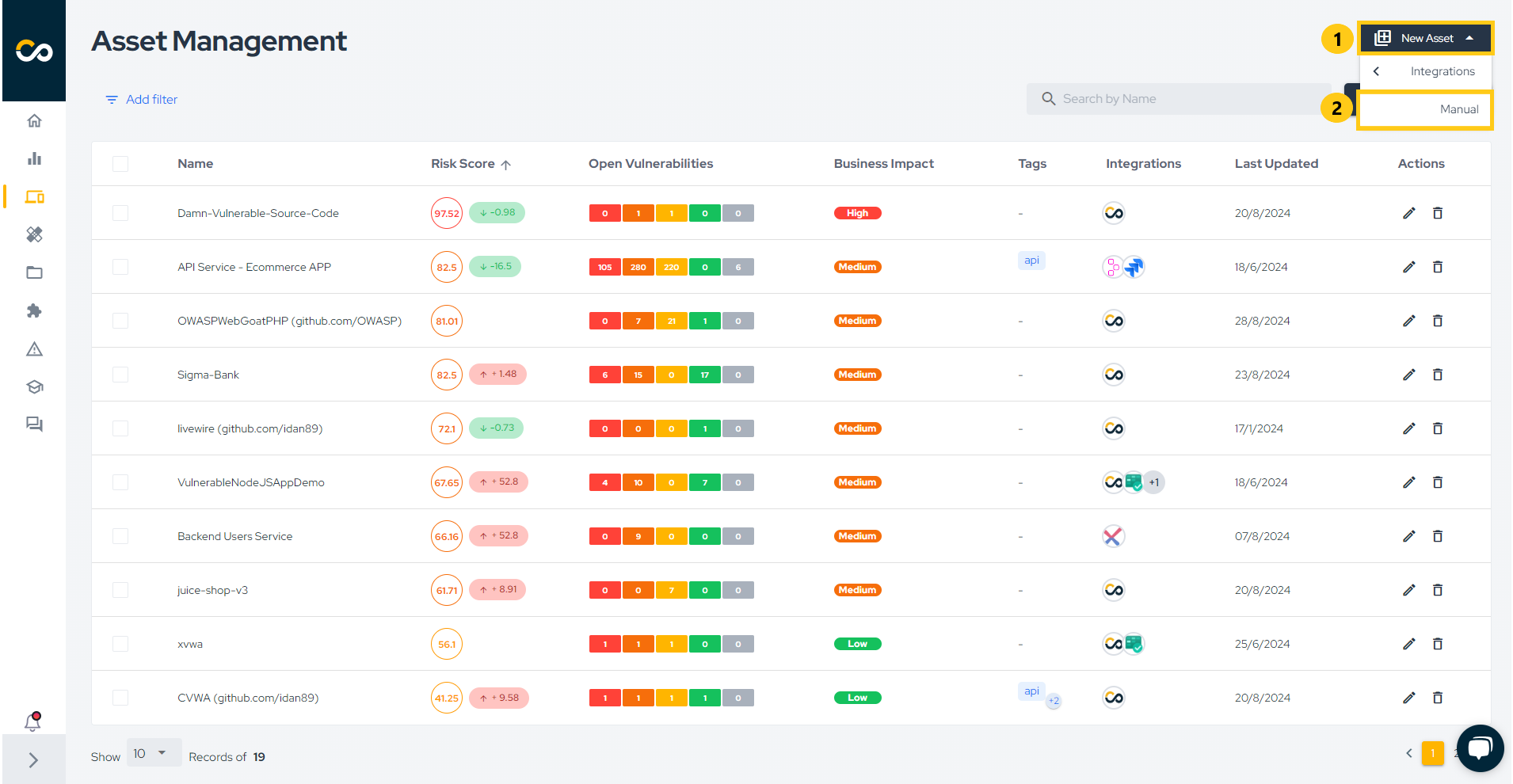Delete the API Service - Ecommerce APP asset
1513x784 pixels.
point(1438,267)
